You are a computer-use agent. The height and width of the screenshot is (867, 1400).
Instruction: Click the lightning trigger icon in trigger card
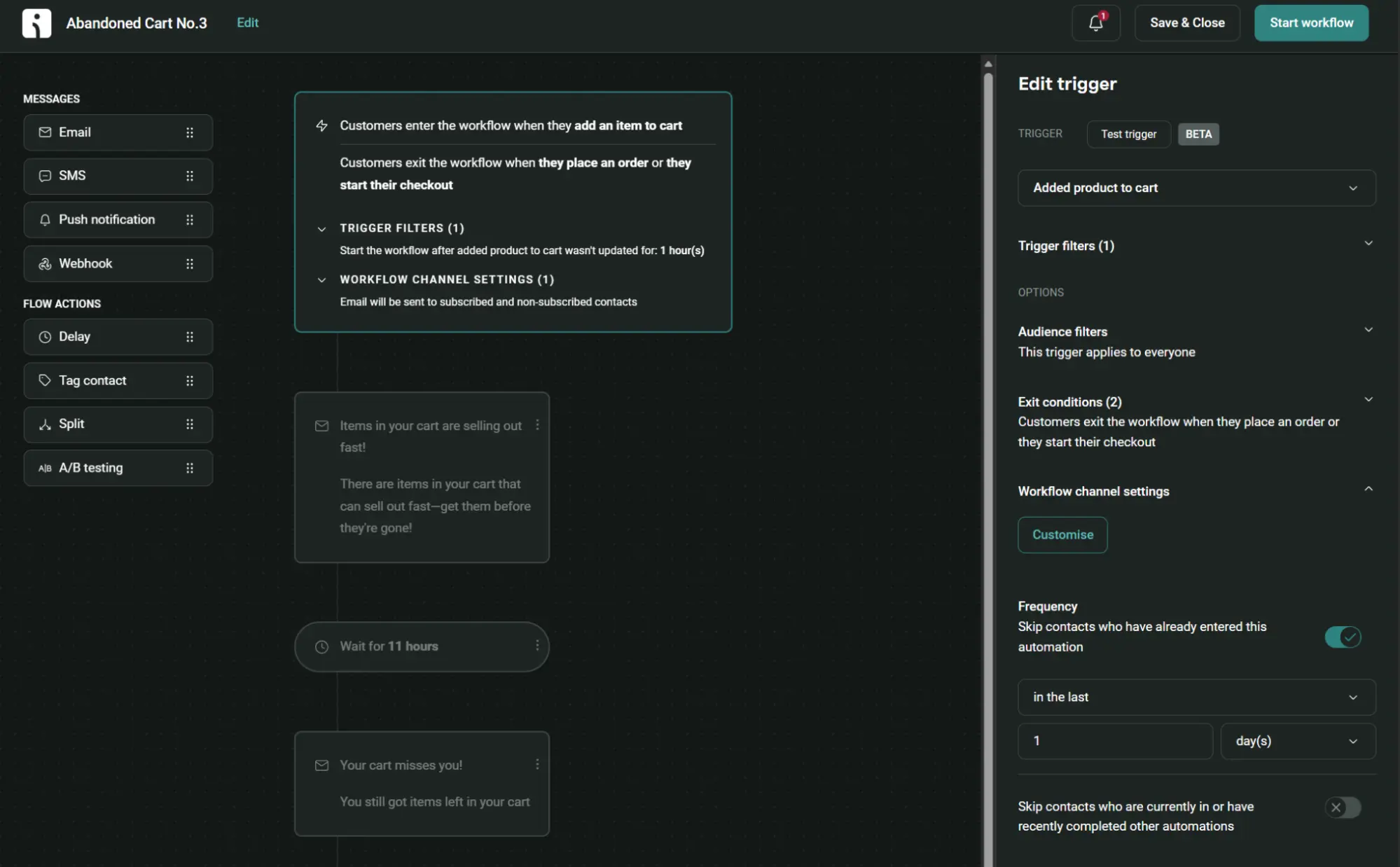321,125
